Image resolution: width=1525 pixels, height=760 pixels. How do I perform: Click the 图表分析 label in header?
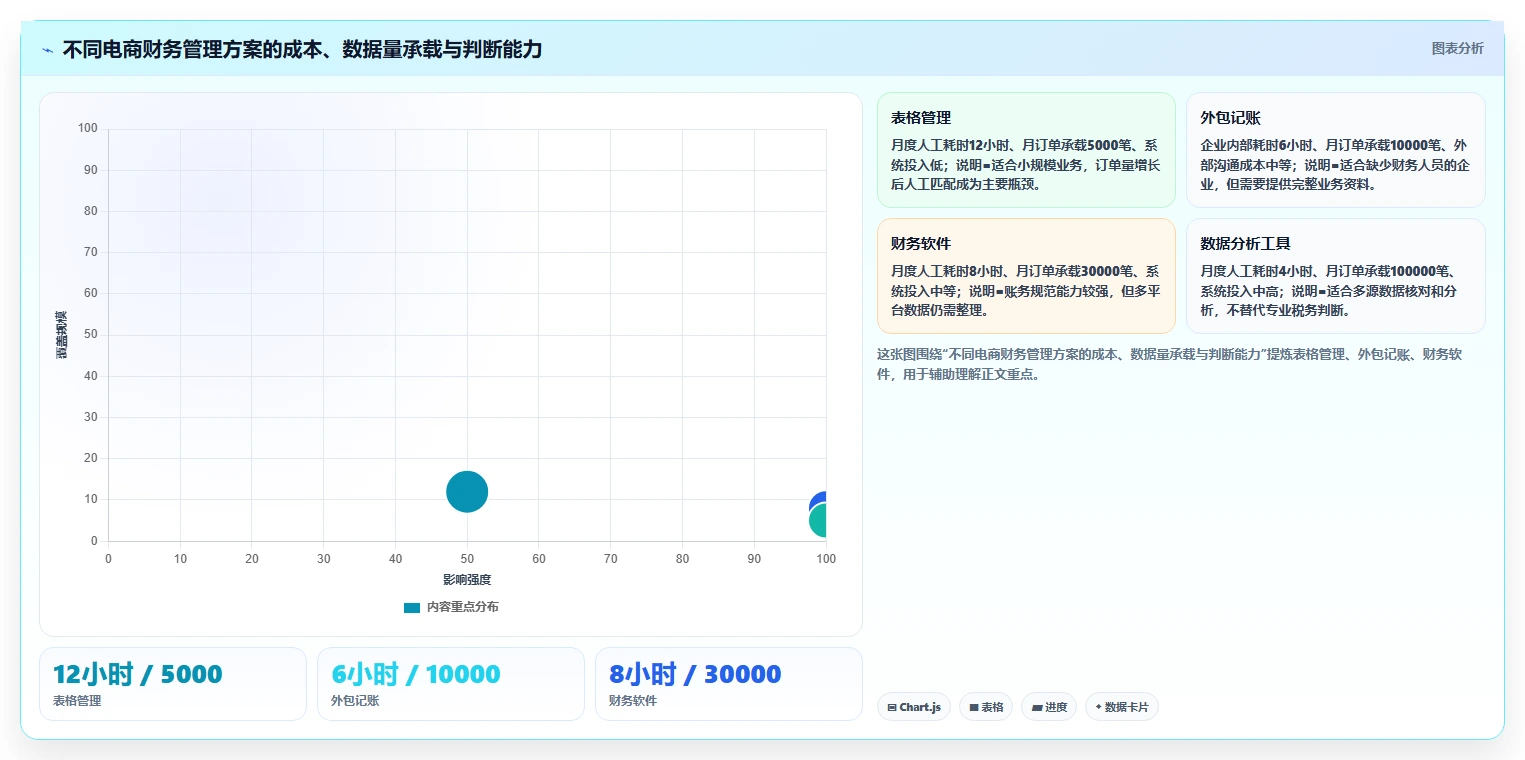[x=1457, y=48]
